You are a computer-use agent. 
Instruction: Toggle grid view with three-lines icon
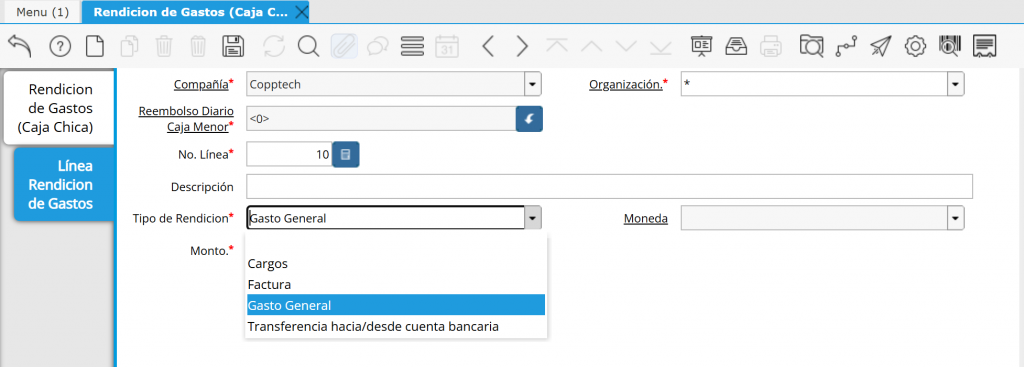413,46
